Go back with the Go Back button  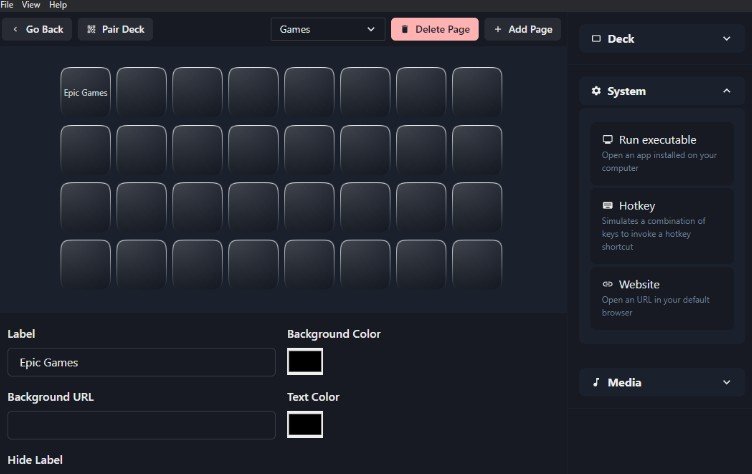click(x=37, y=29)
